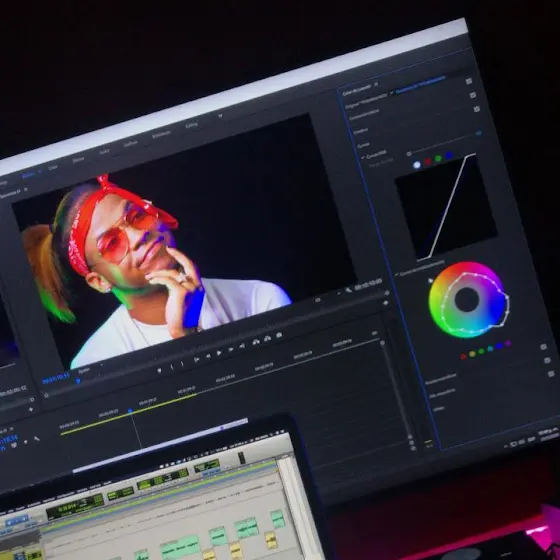Switch to the active blue workspace tab
560x560 pixels.
coord(29,175)
